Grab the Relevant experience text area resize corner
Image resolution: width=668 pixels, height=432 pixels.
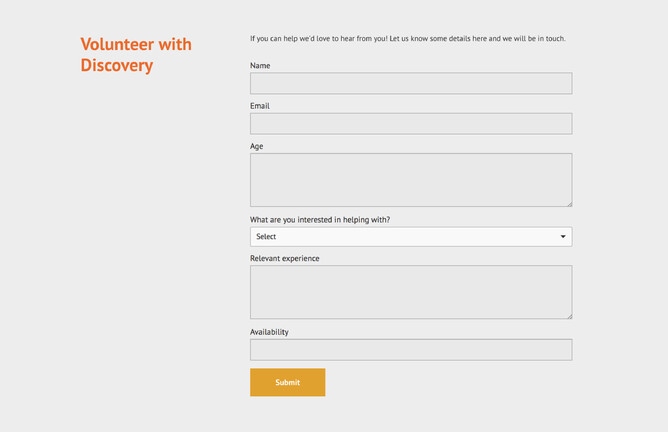coord(569,315)
